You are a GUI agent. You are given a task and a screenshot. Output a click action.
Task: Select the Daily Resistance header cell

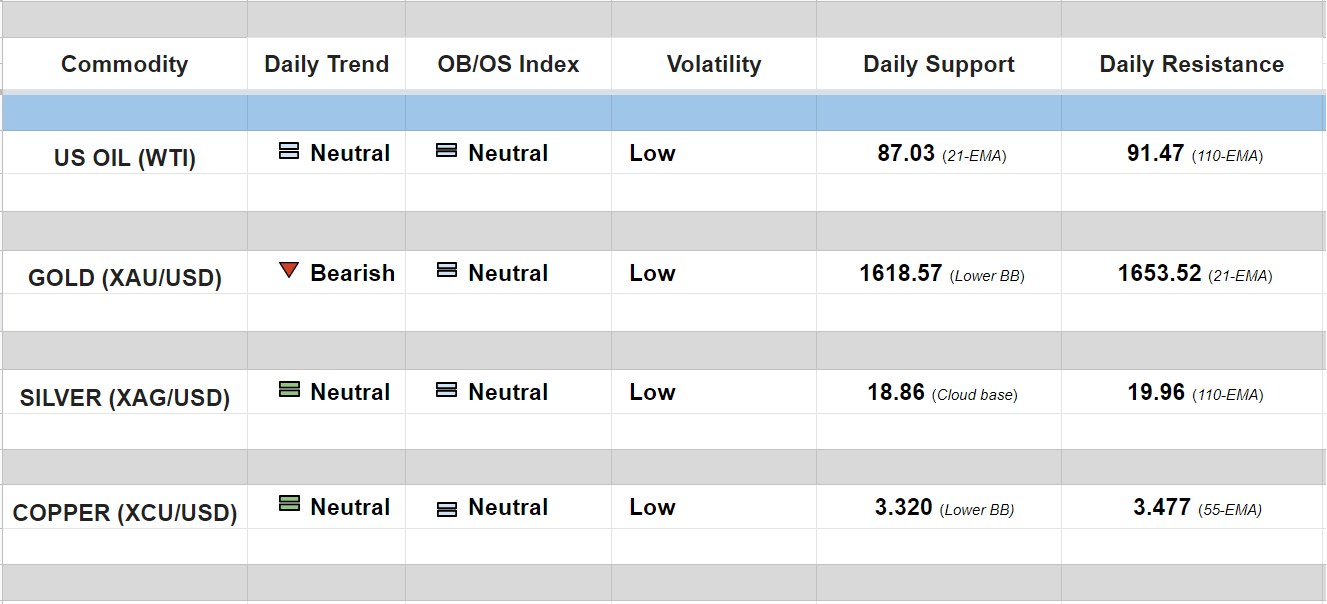(1192, 65)
